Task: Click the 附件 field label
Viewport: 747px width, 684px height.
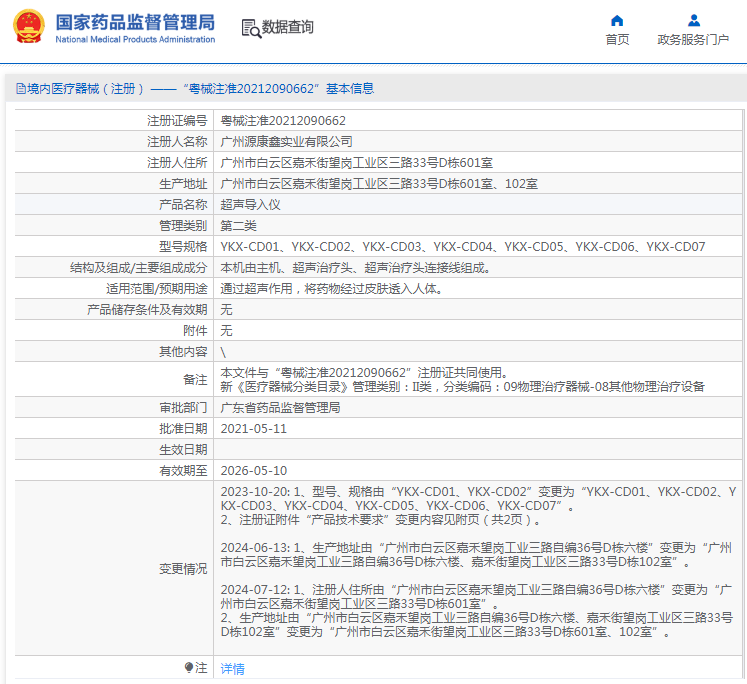Action: 195,331
